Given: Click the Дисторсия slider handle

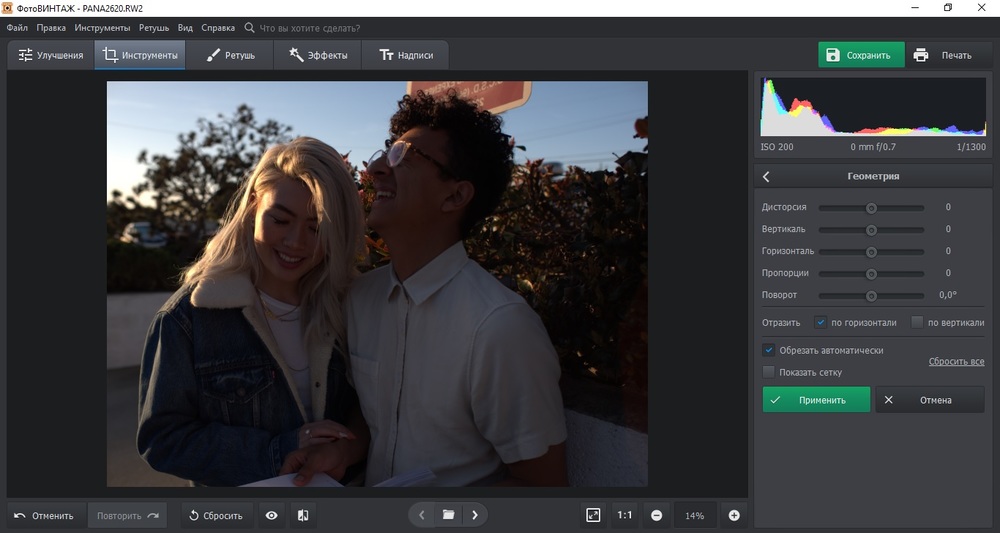Looking at the screenshot, I should [x=871, y=208].
